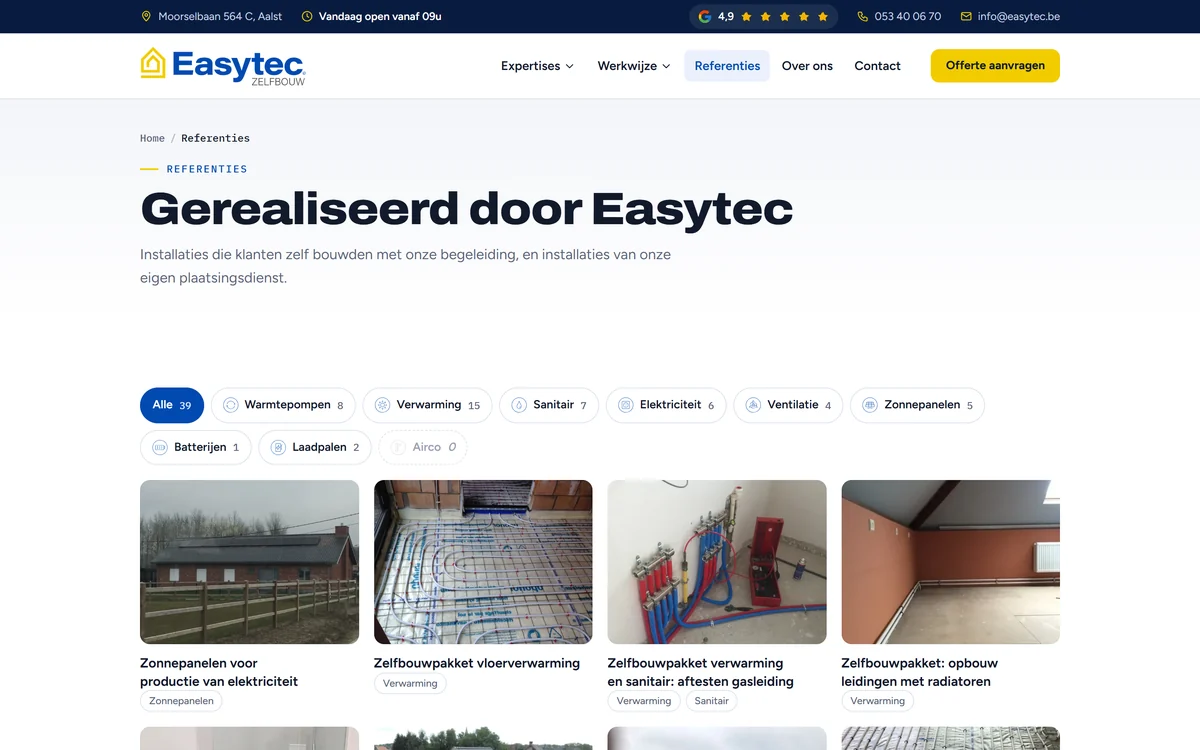Click the last gold rating star
The width and height of the screenshot is (1200, 750).
click(823, 16)
